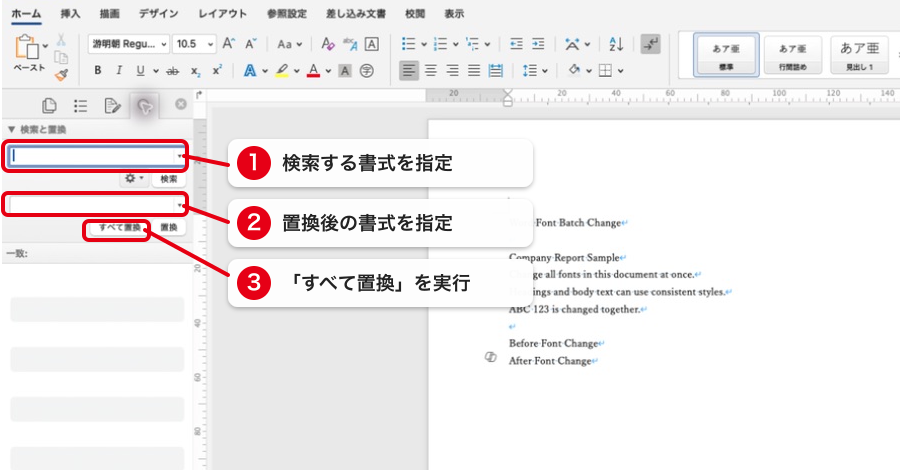
Task: Toggle character shading gray A
Action: coord(344,71)
